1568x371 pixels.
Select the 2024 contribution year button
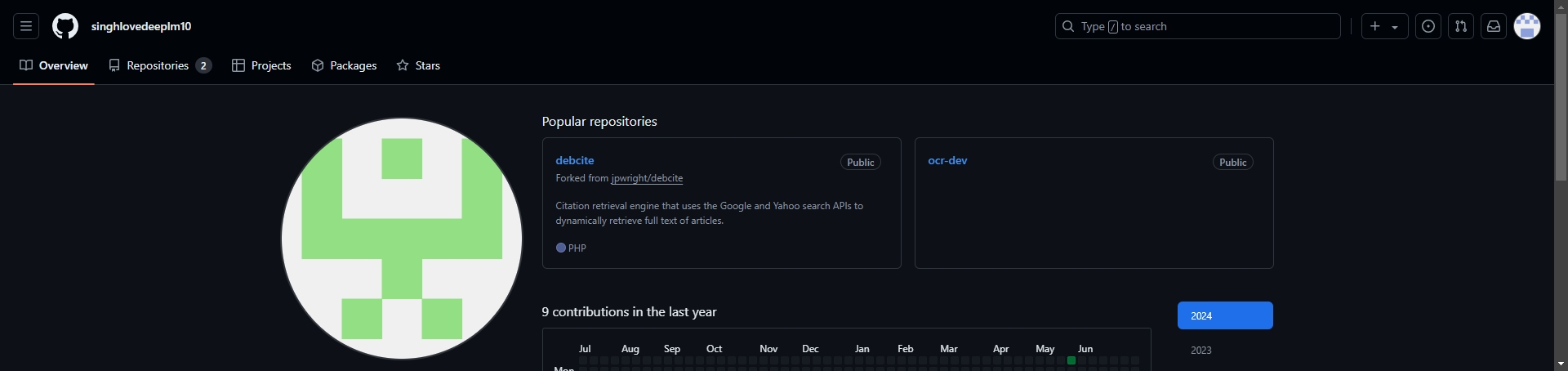(1225, 315)
